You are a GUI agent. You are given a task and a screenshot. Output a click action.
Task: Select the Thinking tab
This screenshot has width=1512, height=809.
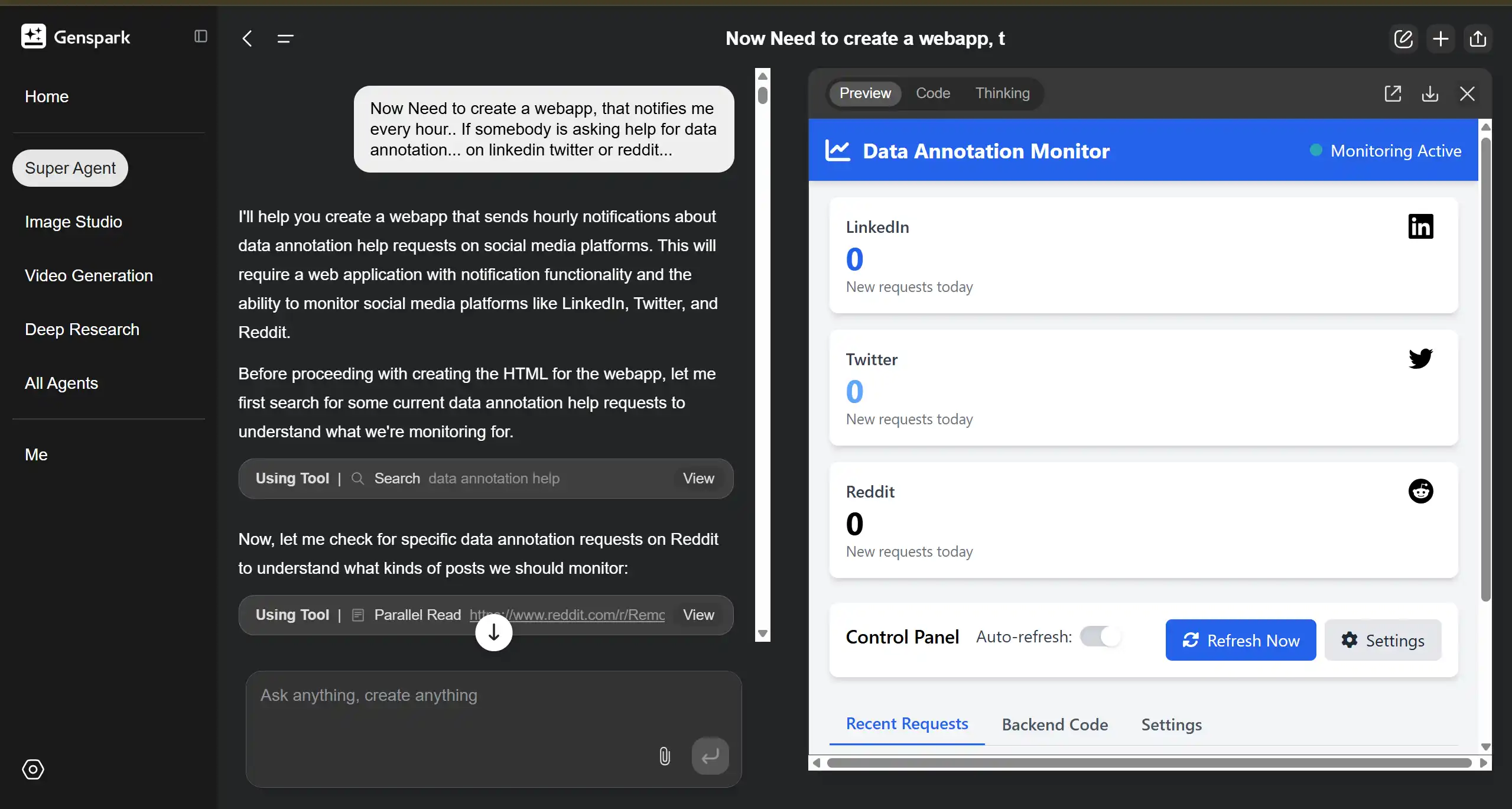pyautogui.click(x=1002, y=93)
